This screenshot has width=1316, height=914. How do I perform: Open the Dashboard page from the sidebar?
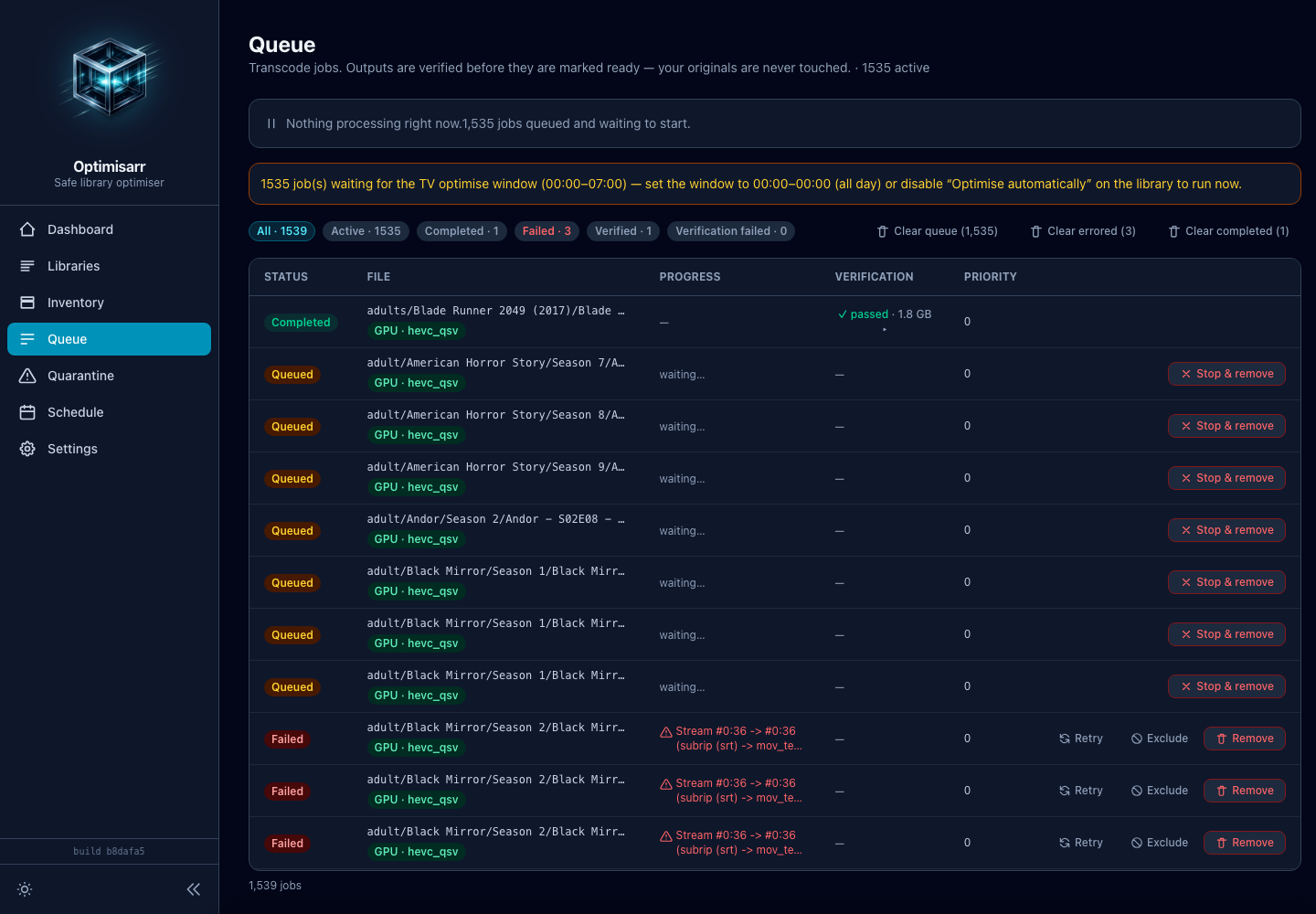[x=109, y=229]
